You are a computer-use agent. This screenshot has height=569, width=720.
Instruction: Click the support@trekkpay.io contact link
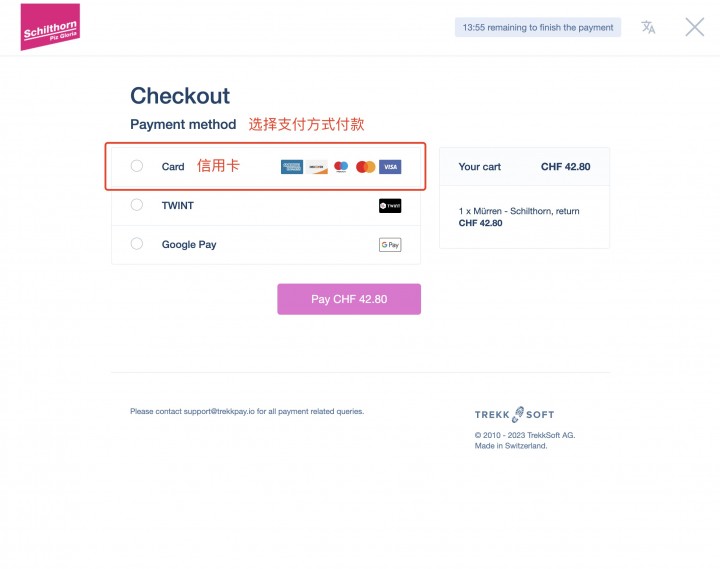(219, 411)
